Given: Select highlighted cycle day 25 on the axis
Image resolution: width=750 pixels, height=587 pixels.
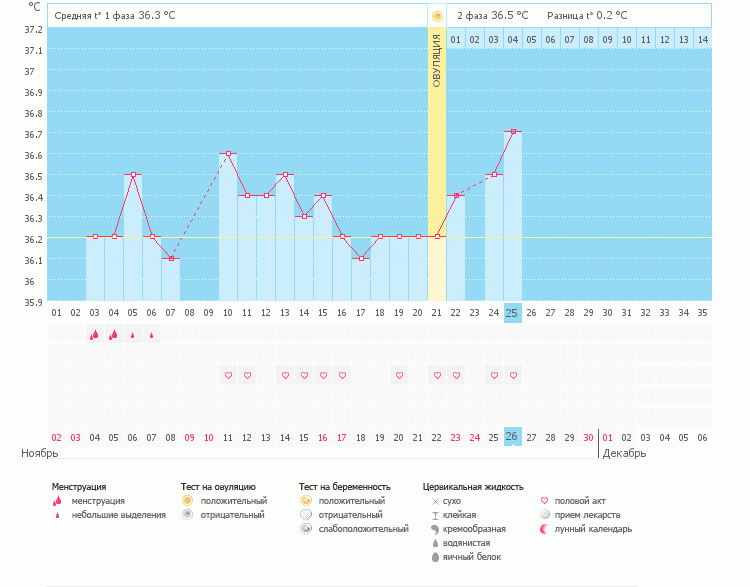Looking at the screenshot, I should pyautogui.click(x=513, y=312).
